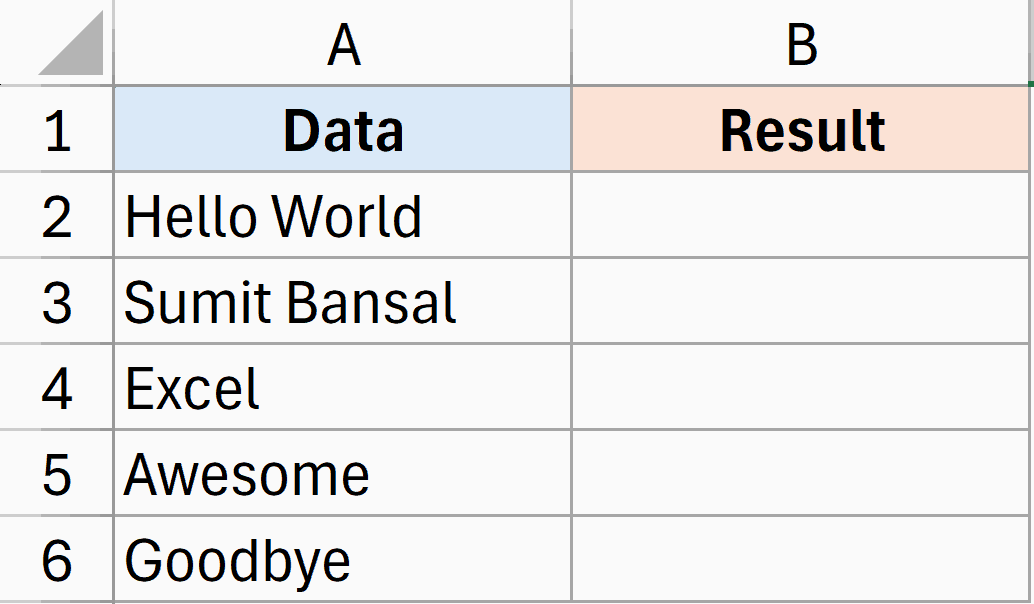Click the Data header cell
1034x604 pixels.
coord(344,129)
